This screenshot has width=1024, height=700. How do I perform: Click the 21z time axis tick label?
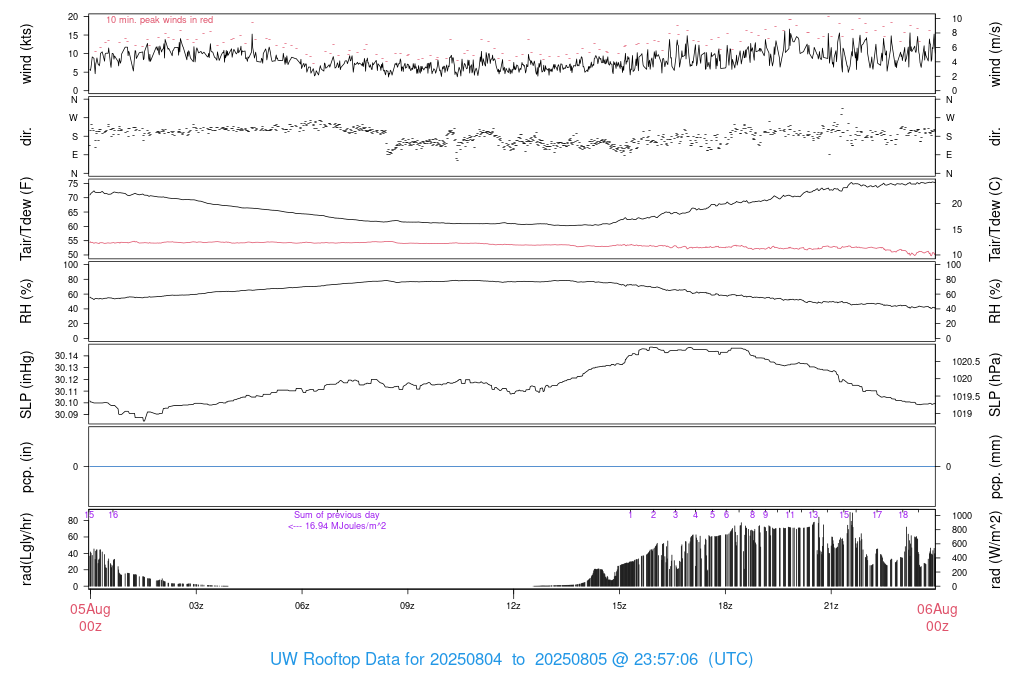pos(830,606)
